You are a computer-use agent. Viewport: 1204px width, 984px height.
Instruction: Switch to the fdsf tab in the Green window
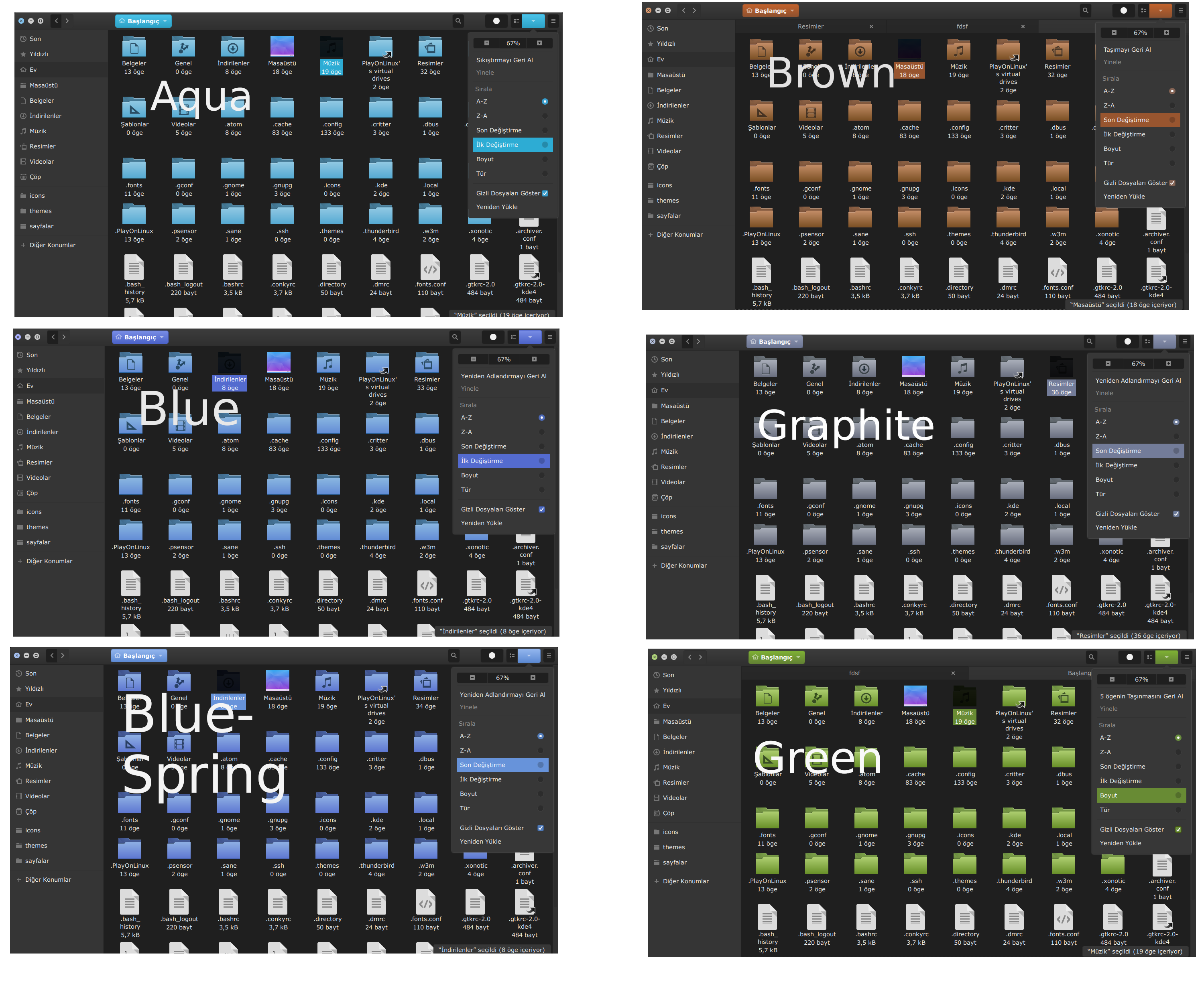tap(854, 673)
